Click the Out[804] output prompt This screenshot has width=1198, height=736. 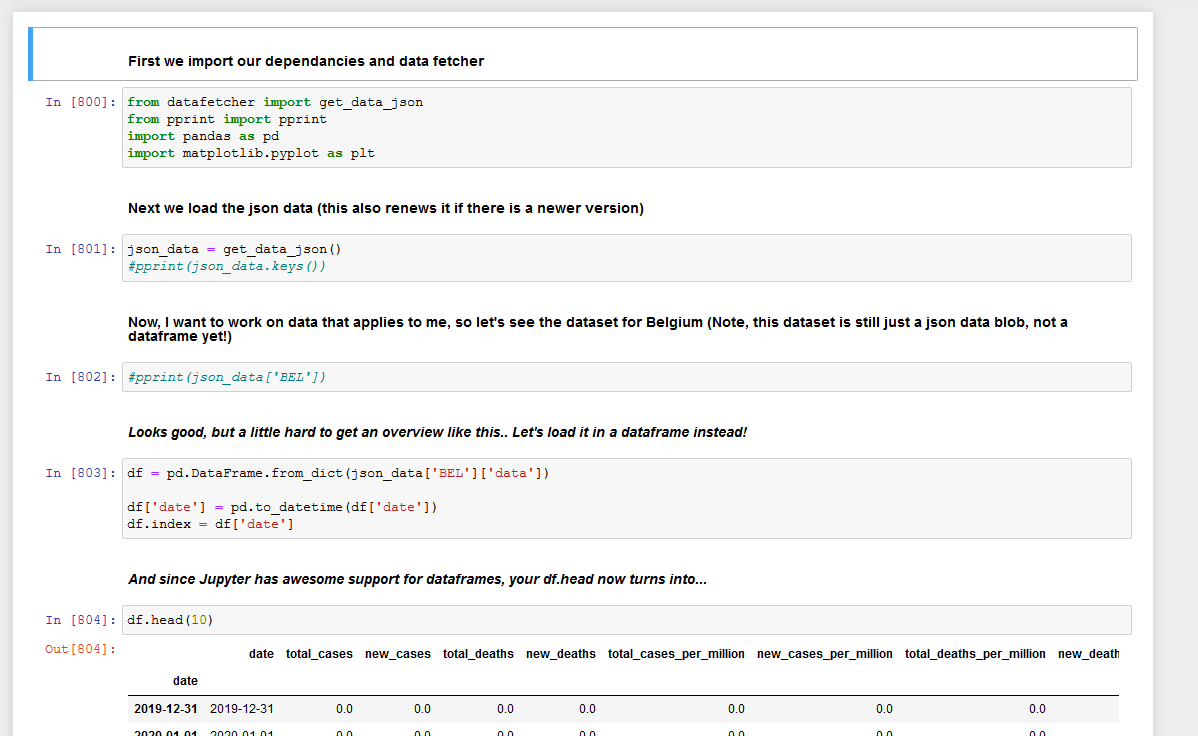(81, 650)
